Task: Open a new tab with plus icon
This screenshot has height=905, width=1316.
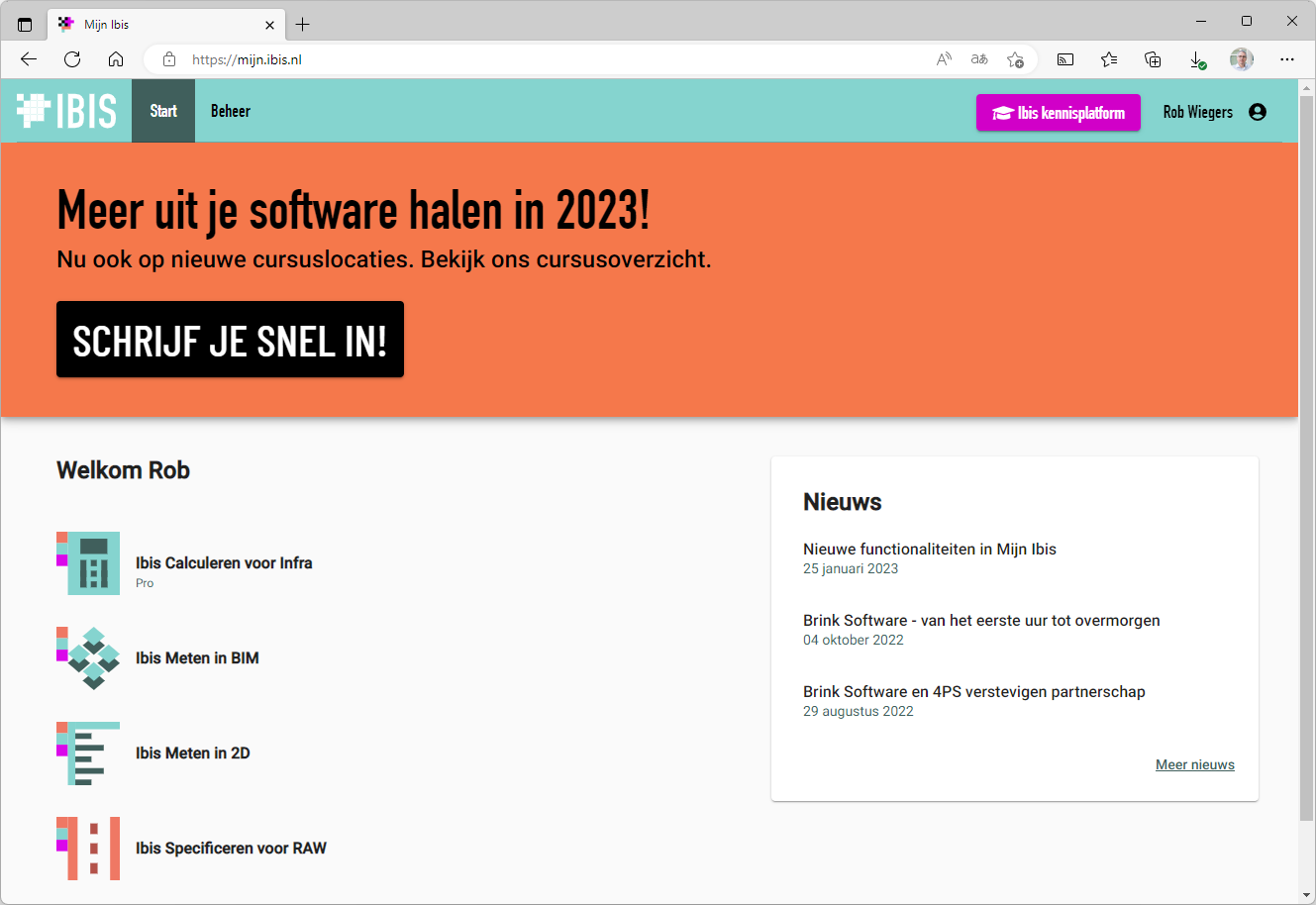Action: pos(303,24)
